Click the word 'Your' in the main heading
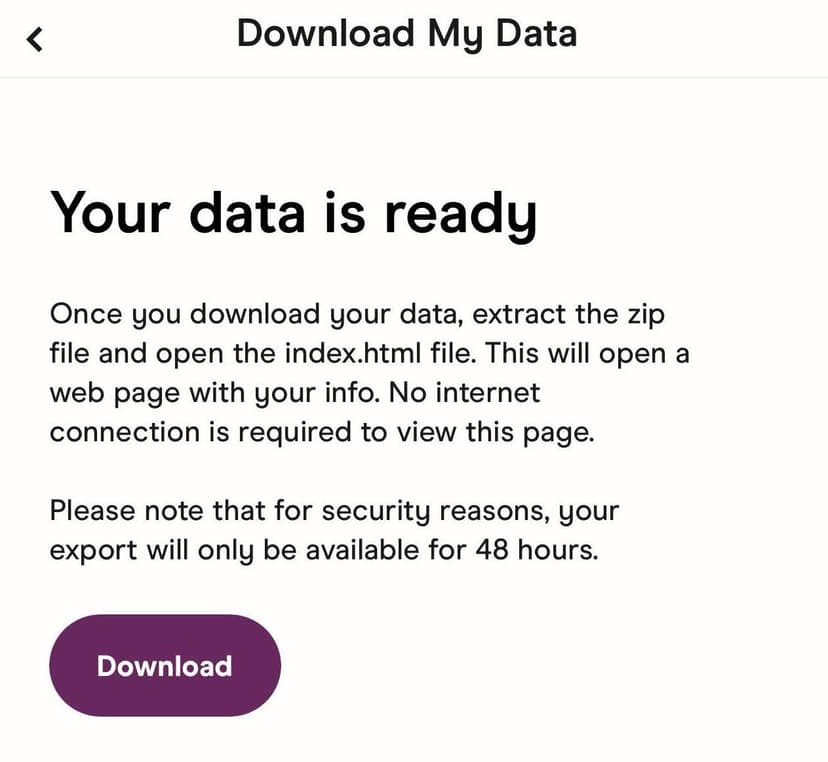828x762 pixels. pos(110,213)
